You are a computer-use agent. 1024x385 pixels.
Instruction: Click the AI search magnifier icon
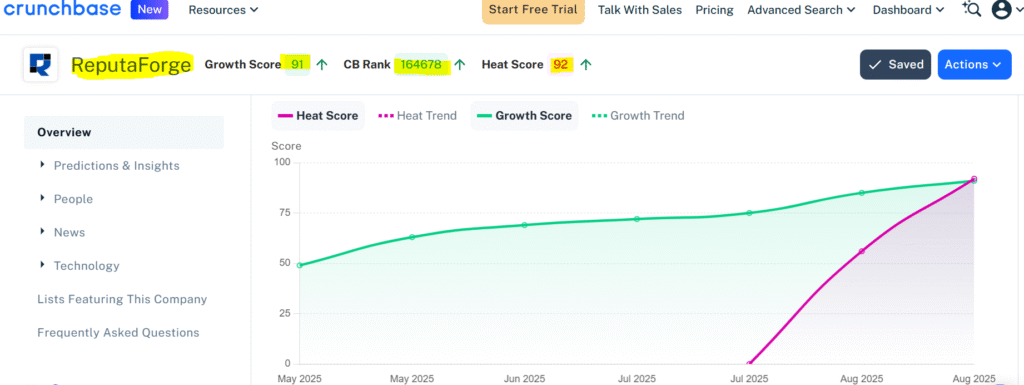(x=972, y=9)
